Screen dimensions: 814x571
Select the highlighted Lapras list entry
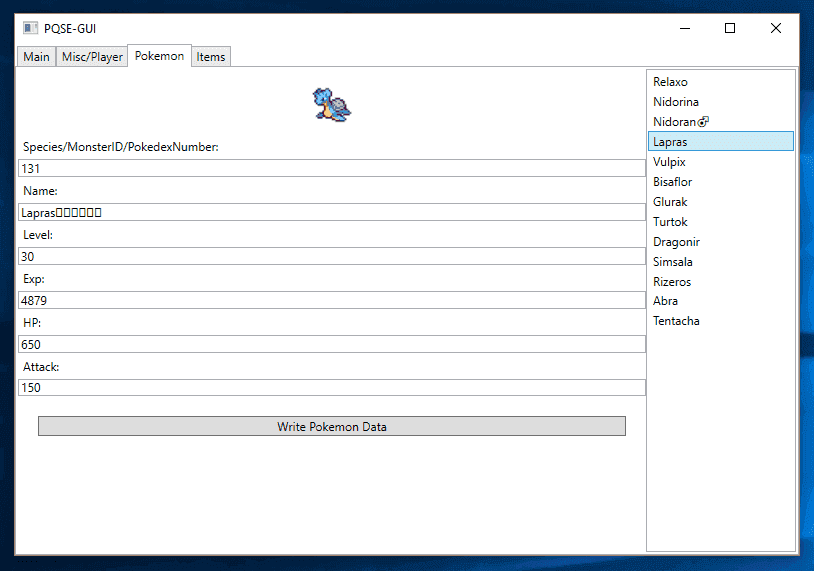721,142
